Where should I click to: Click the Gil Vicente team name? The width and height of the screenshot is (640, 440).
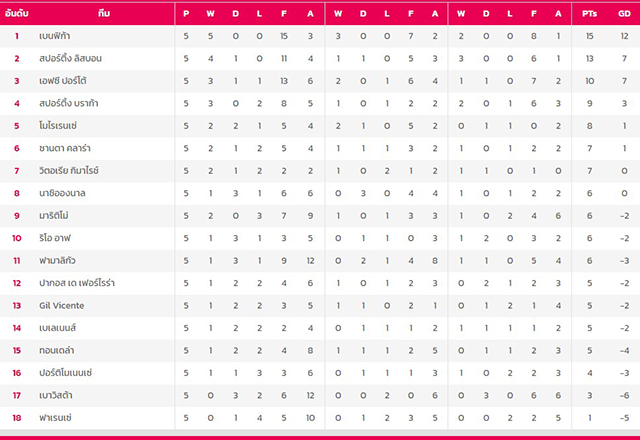click(x=62, y=305)
